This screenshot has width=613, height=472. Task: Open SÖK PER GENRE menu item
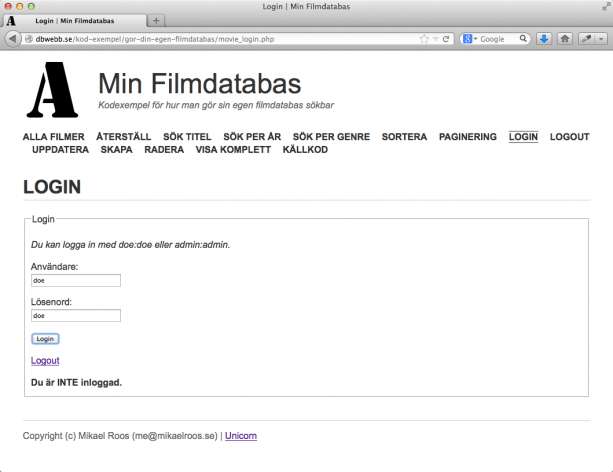click(331, 137)
